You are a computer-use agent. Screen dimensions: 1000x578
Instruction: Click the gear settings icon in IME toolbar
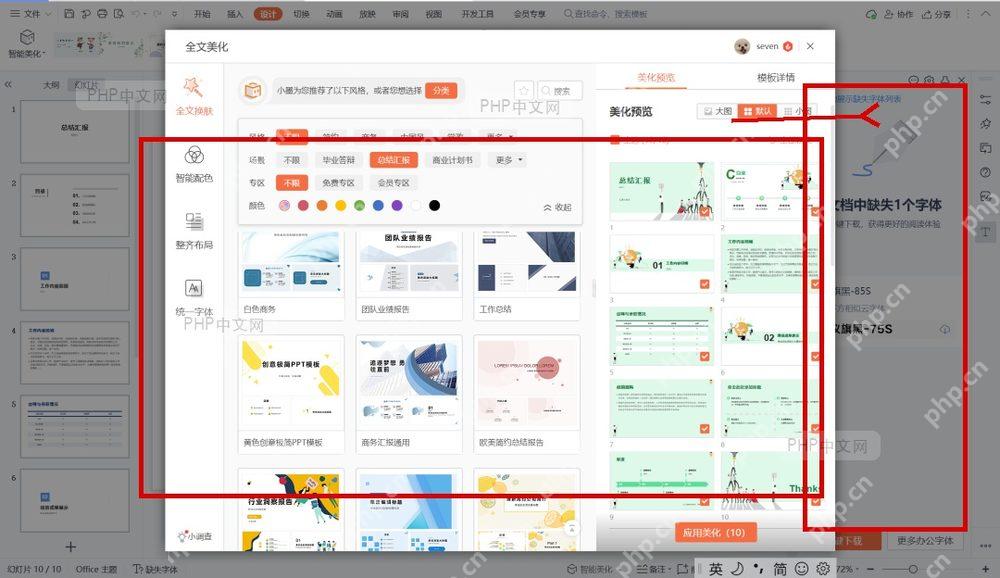[x=823, y=568]
